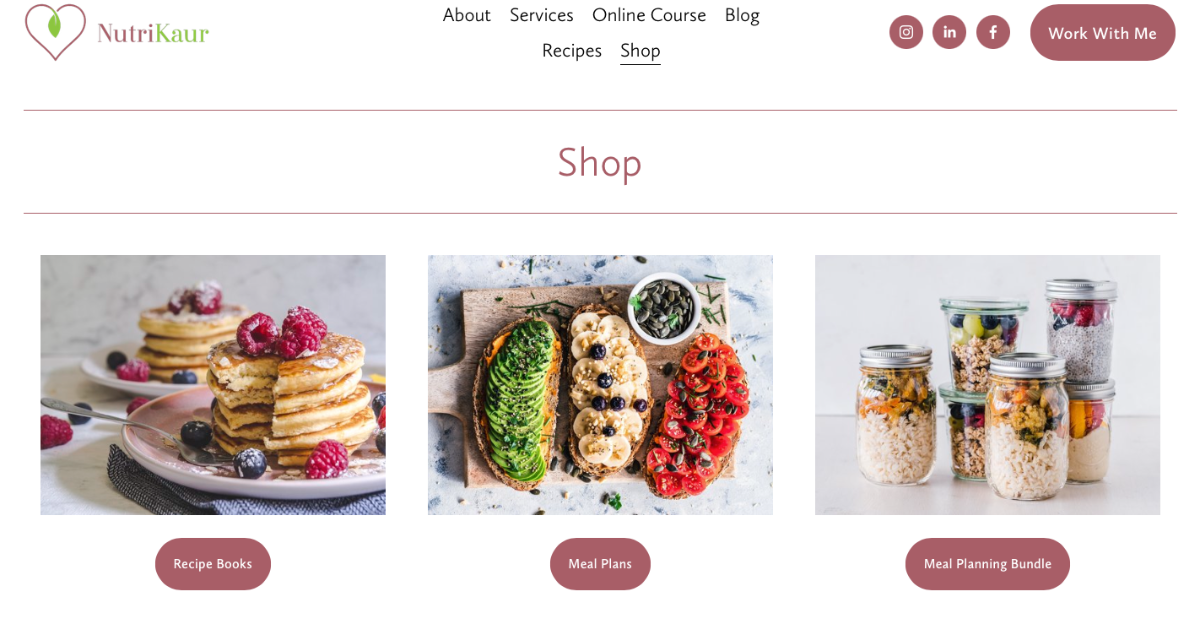This screenshot has width=1200, height=628.
Task: Open the Instagram profile icon
Action: tap(906, 32)
